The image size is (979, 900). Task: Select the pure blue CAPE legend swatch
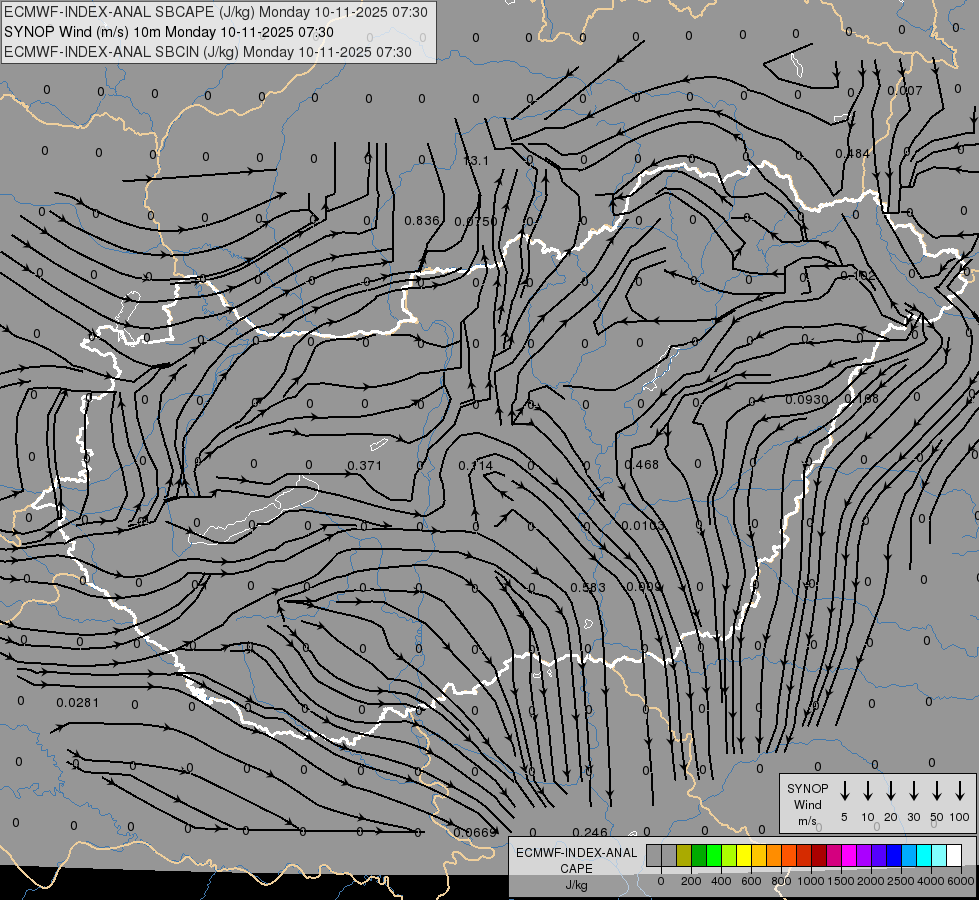(x=893, y=855)
